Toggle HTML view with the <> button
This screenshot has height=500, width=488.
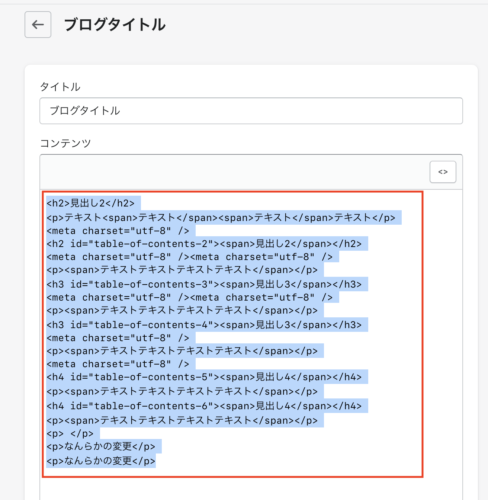coord(443,172)
